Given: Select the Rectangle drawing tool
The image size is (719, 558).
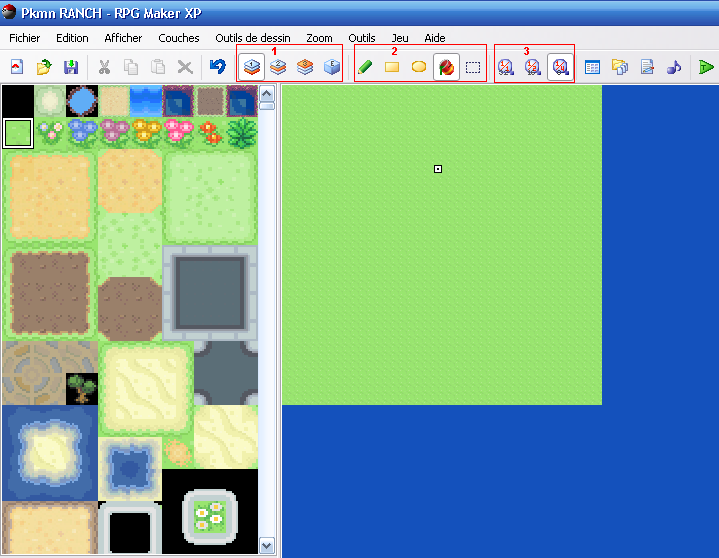Looking at the screenshot, I should click(392, 67).
